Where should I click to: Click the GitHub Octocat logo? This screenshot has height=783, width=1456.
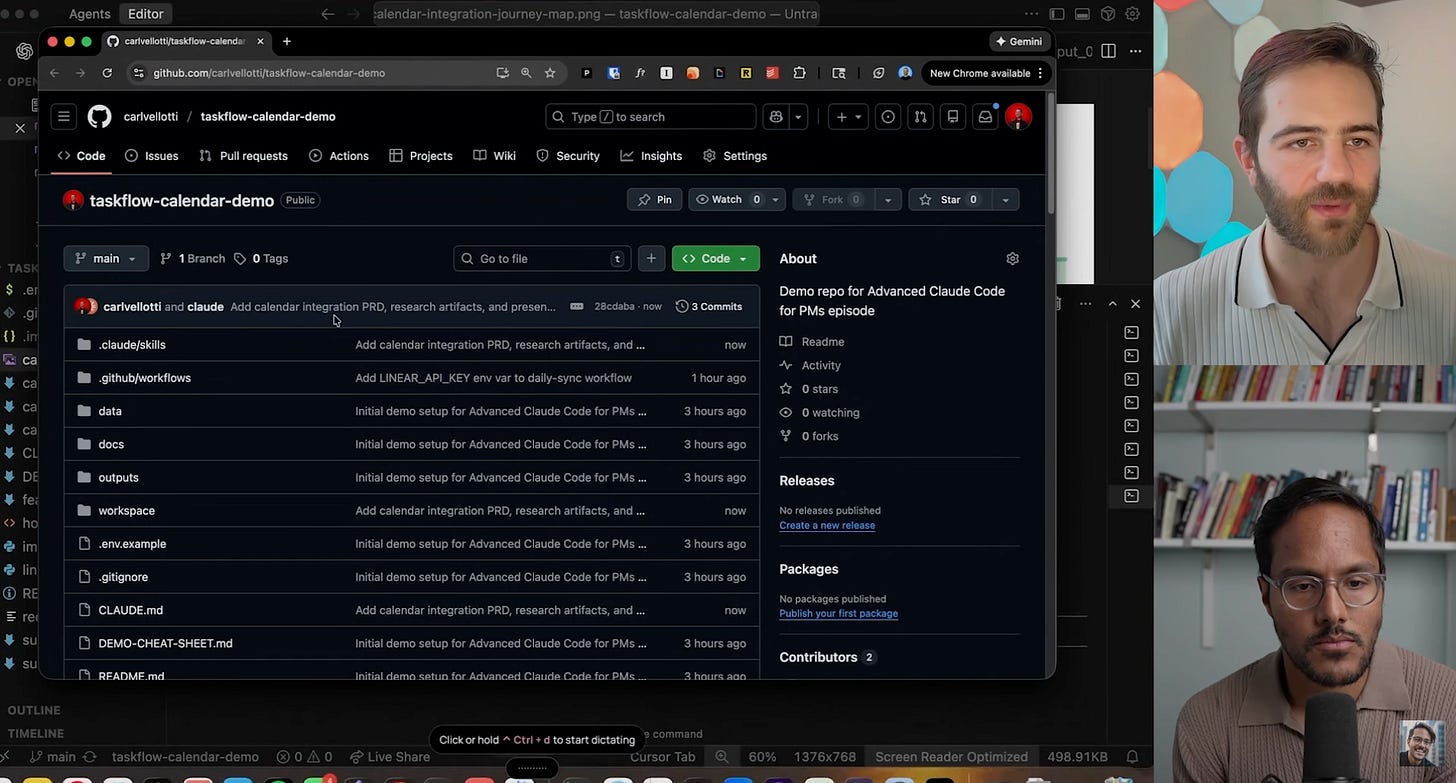99,116
